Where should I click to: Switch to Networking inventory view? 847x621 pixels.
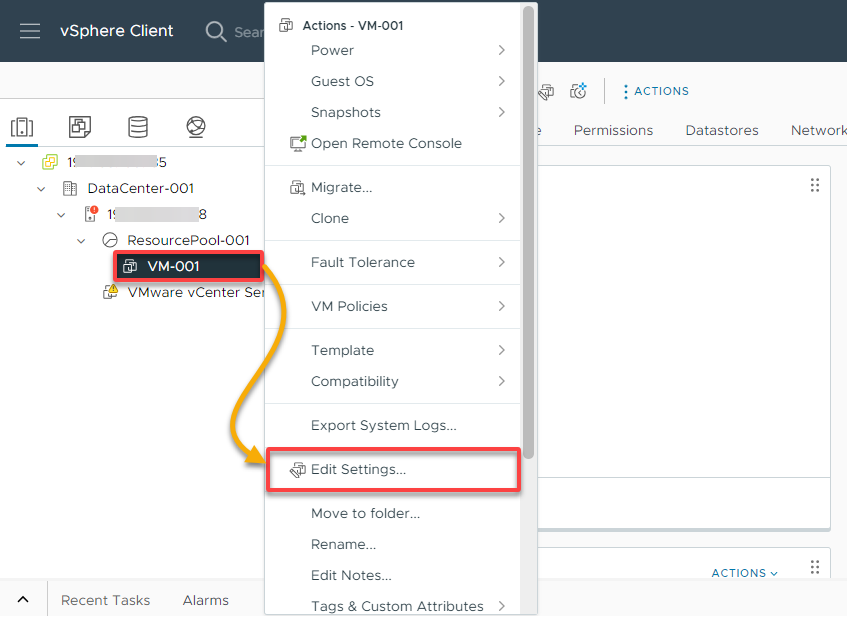(x=196, y=127)
